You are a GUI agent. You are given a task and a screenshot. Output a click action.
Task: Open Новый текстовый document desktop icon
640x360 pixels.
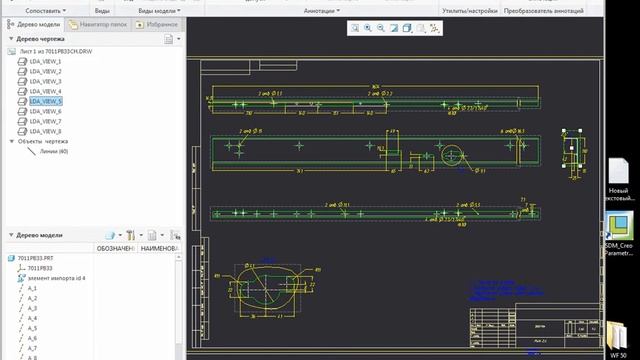618,179
